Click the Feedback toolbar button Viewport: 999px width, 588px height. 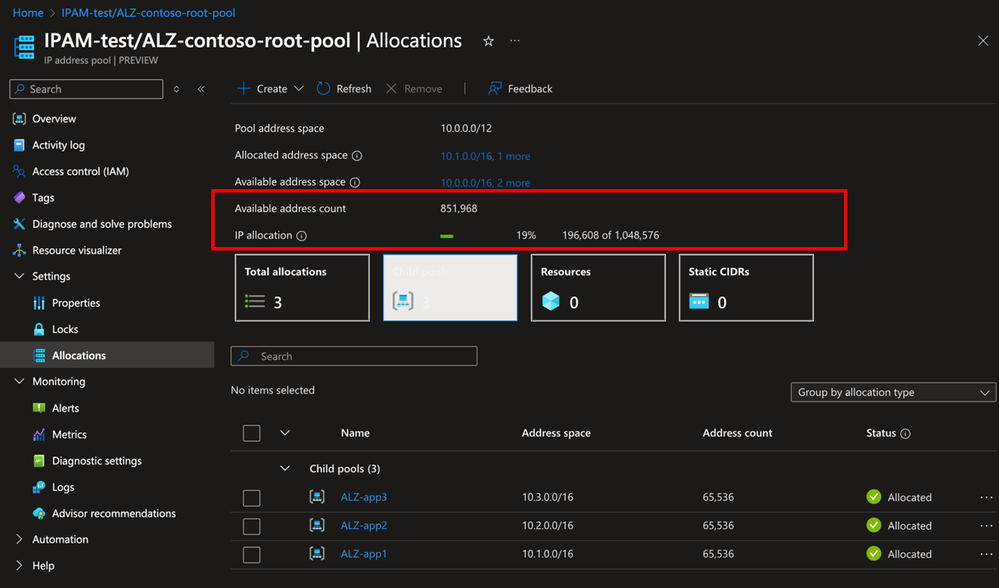coord(520,89)
